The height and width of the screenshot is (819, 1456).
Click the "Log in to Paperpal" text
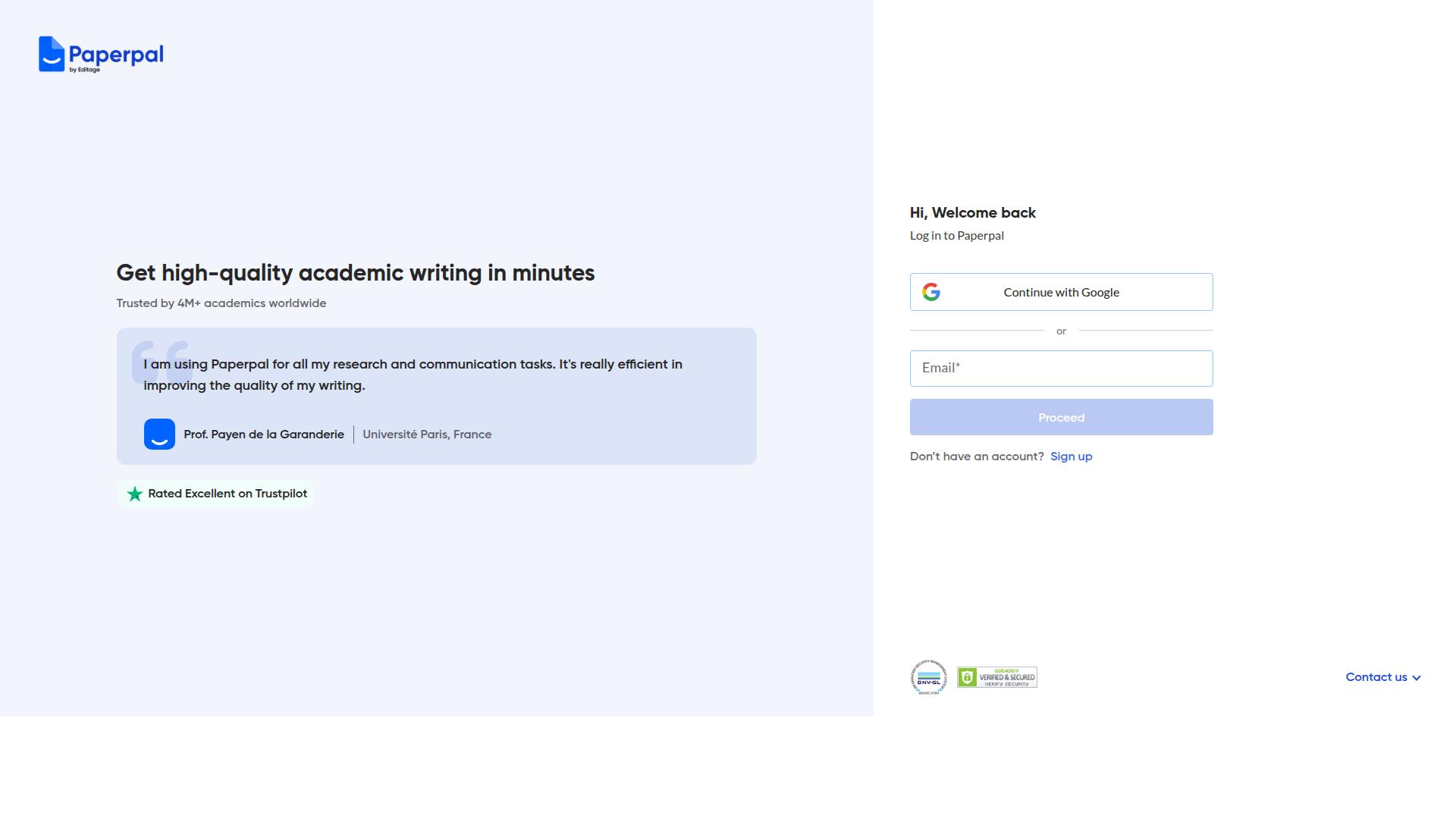tap(957, 236)
